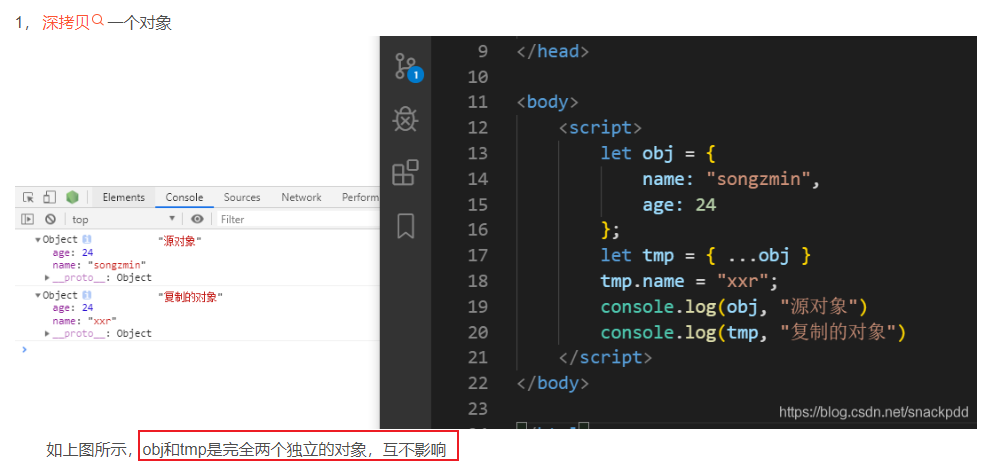This screenshot has width=996, height=461.
Task: Click line number 20 in the editor
Action: pyautogui.click(x=477, y=332)
